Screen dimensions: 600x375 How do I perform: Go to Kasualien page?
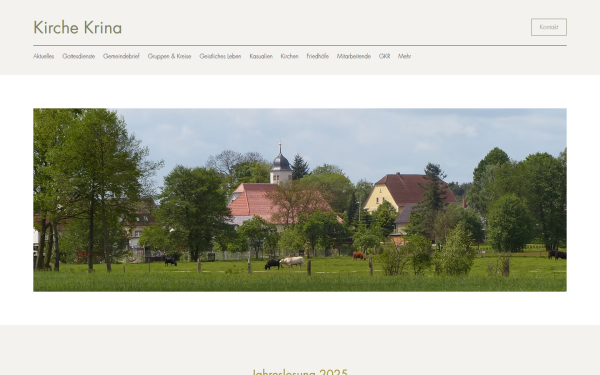[261, 56]
